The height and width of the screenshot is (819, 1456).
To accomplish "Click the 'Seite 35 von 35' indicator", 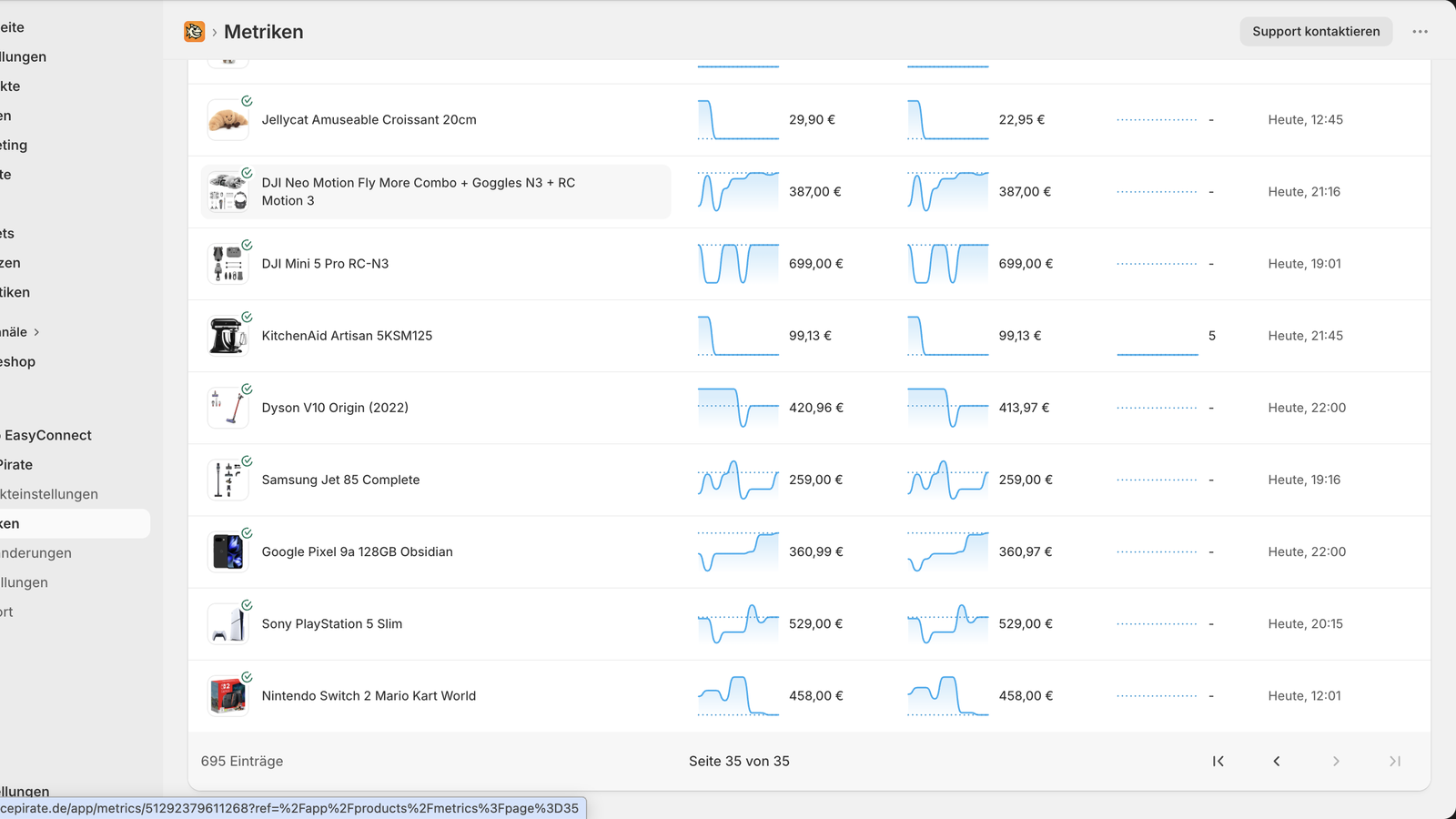I will pyautogui.click(x=739, y=761).
